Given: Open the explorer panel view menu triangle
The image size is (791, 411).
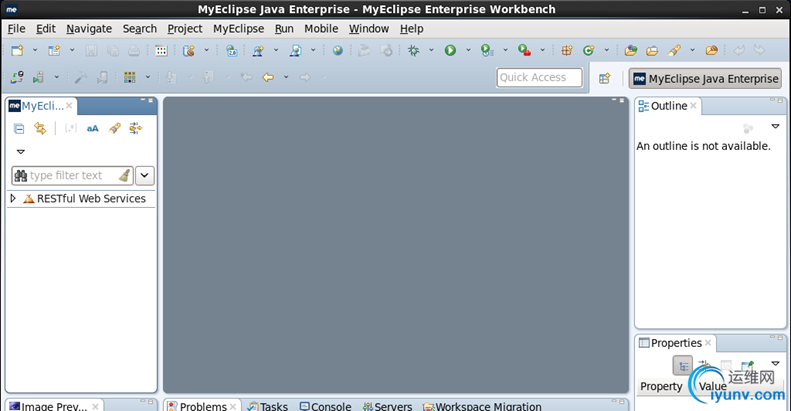Looking at the screenshot, I should 21,151.
